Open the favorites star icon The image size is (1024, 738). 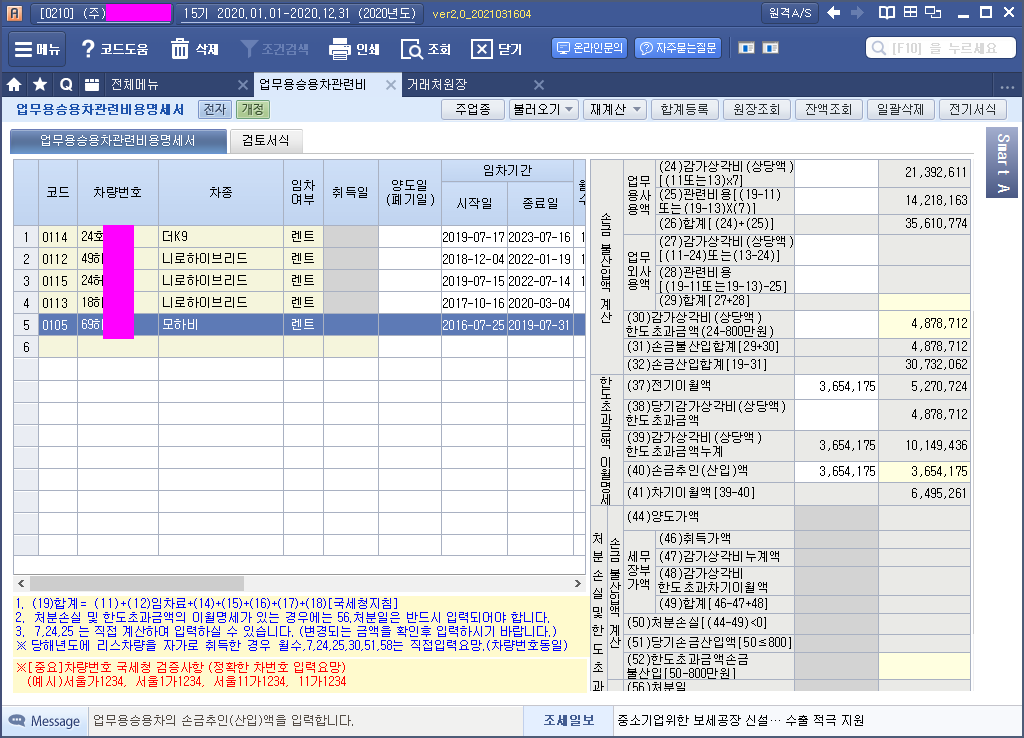pos(40,85)
